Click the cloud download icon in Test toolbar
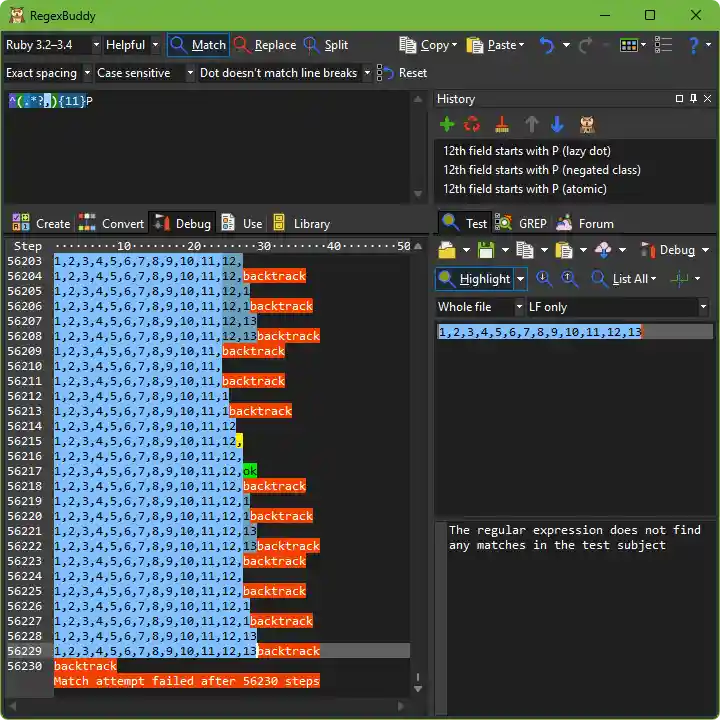Image resolution: width=720 pixels, height=720 pixels. tap(603, 250)
